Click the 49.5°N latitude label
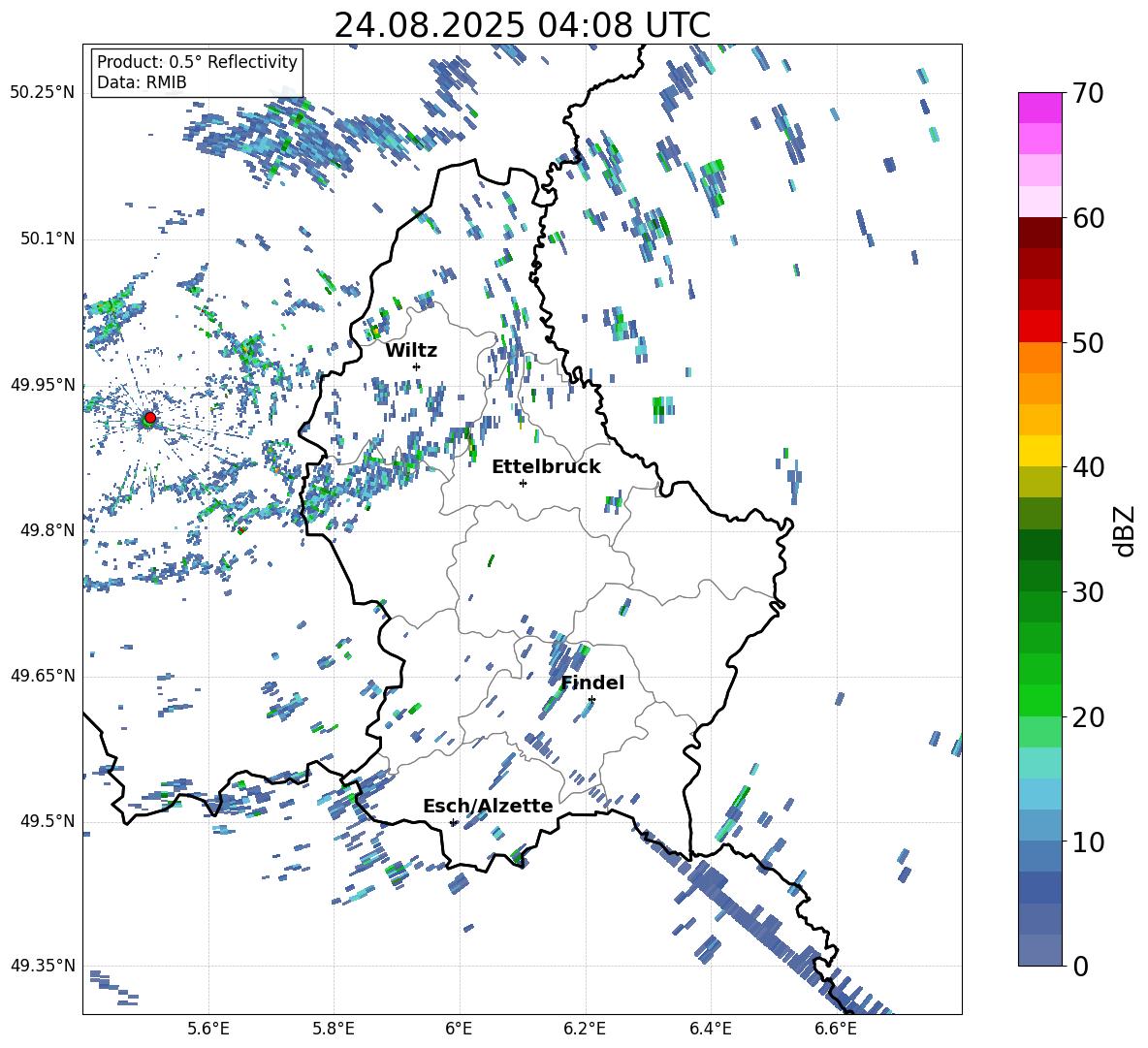 pyautogui.click(x=47, y=821)
